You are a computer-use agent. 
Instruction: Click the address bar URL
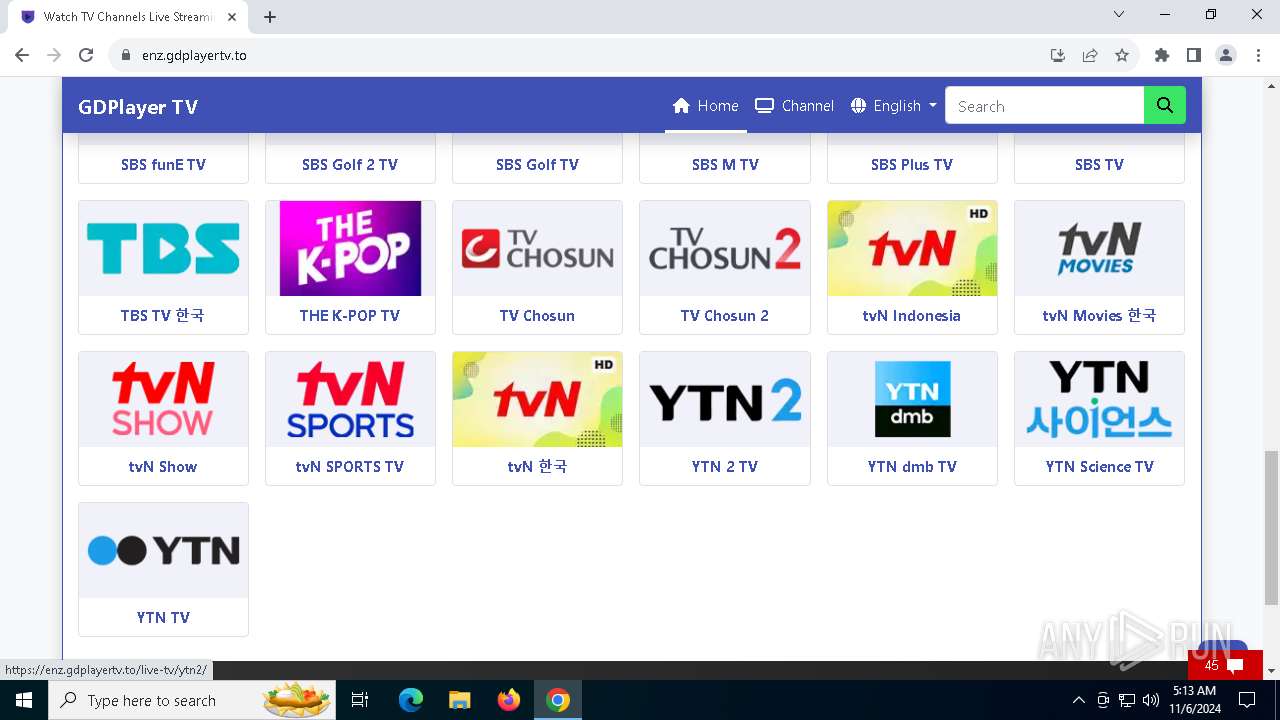tap(194, 55)
